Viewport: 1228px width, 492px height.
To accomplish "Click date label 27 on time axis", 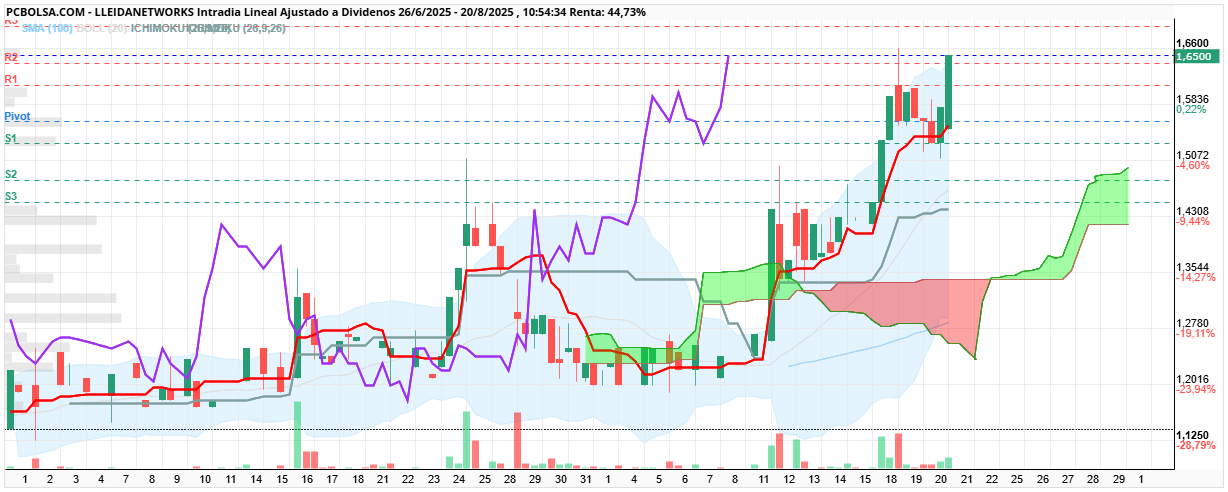I will pyautogui.click(x=1068, y=480).
